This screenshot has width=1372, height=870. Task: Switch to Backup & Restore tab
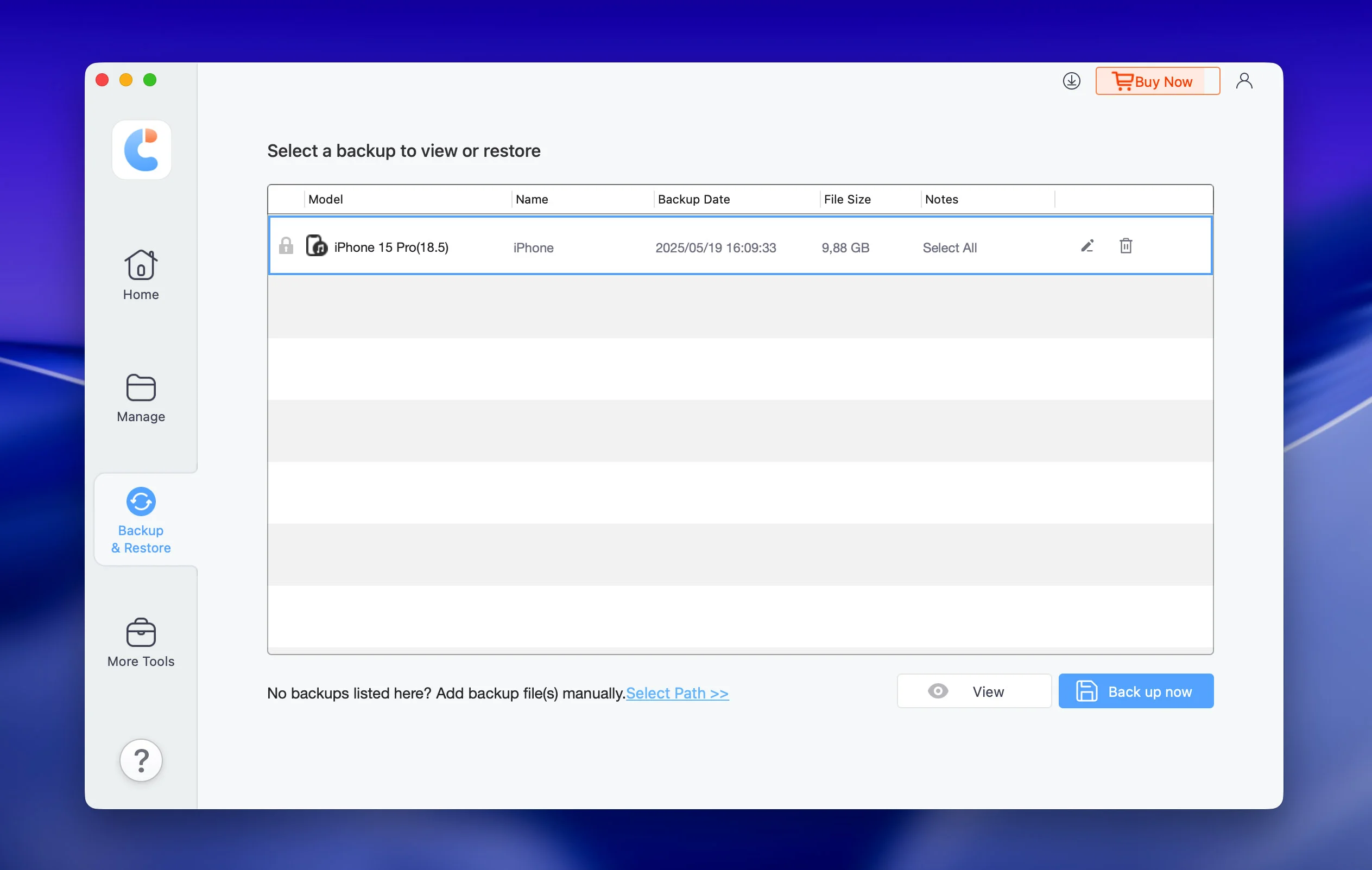click(x=141, y=520)
